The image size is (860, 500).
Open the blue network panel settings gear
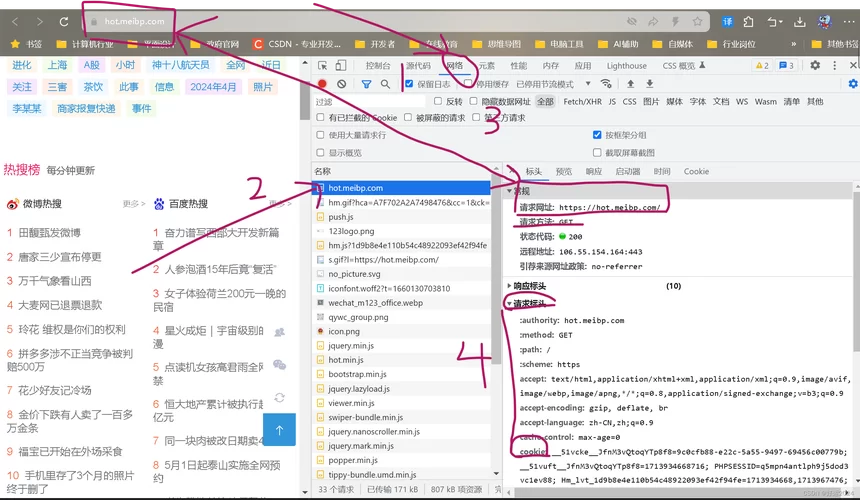point(853,84)
